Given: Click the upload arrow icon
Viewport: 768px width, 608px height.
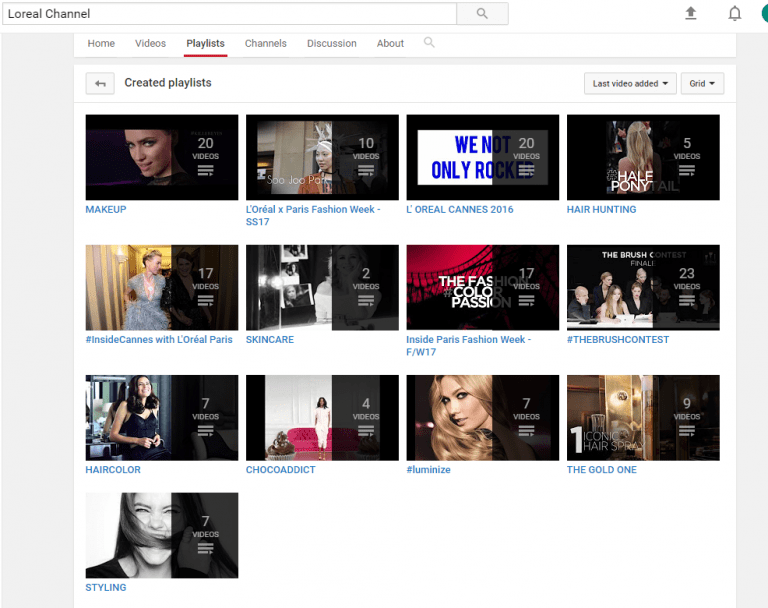Looking at the screenshot, I should [x=691, y=13].
